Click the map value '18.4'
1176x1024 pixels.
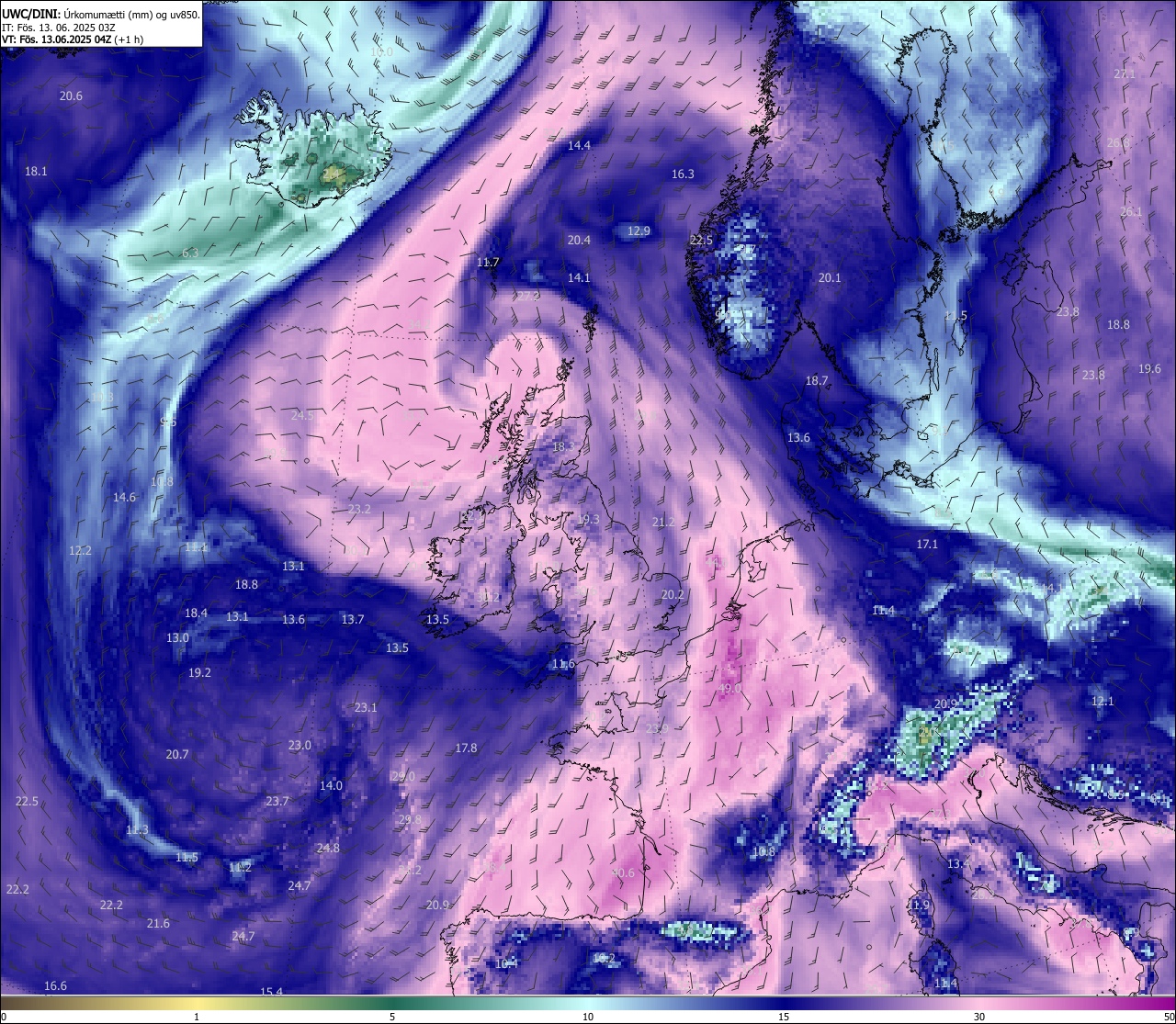tap(196, 613)
